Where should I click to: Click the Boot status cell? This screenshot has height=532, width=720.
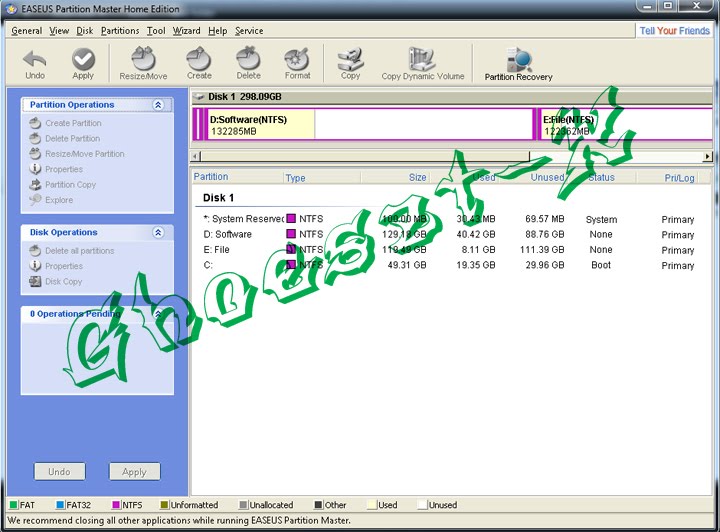point(601,265)
